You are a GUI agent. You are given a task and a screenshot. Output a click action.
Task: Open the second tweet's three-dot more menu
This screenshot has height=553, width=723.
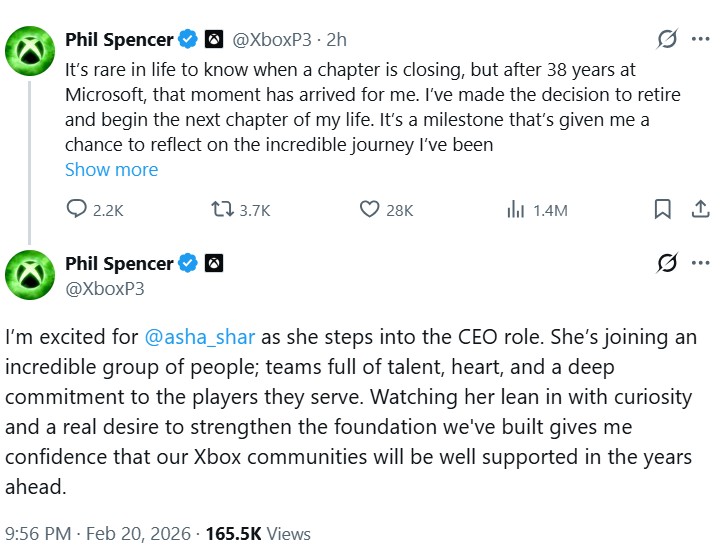coord(699,264)
